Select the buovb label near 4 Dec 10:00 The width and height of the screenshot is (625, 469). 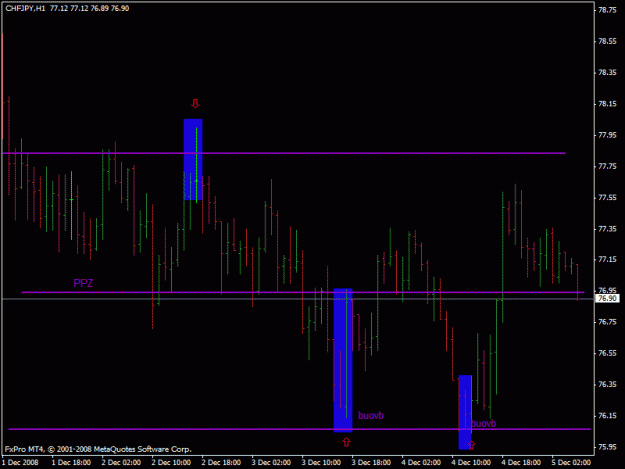(x=483, y=423)
